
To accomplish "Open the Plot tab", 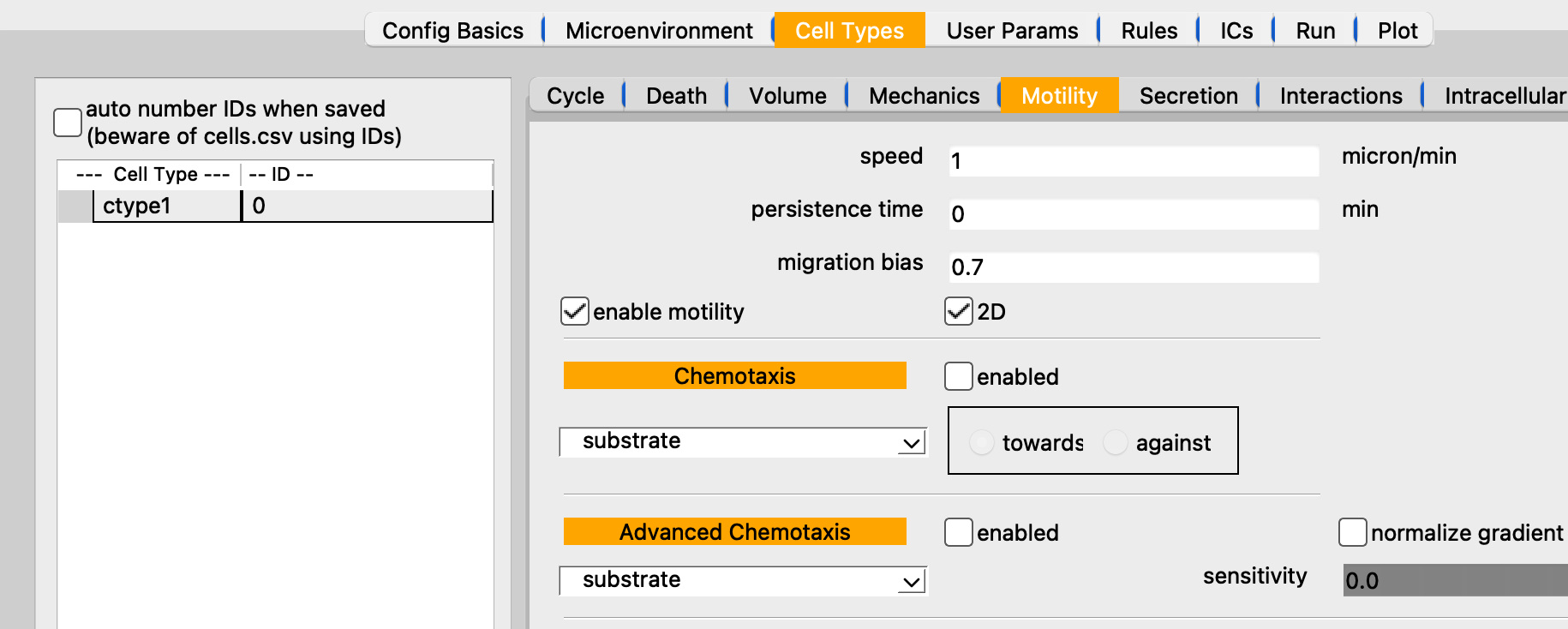I will pyautogui.click(x=1397, y=31).
